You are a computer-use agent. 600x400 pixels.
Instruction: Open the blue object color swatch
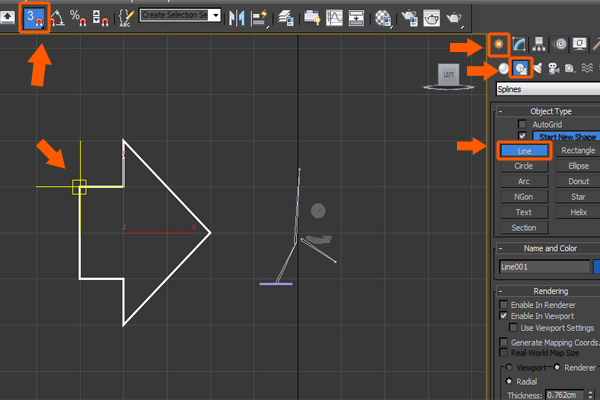[x=597, y=267]
